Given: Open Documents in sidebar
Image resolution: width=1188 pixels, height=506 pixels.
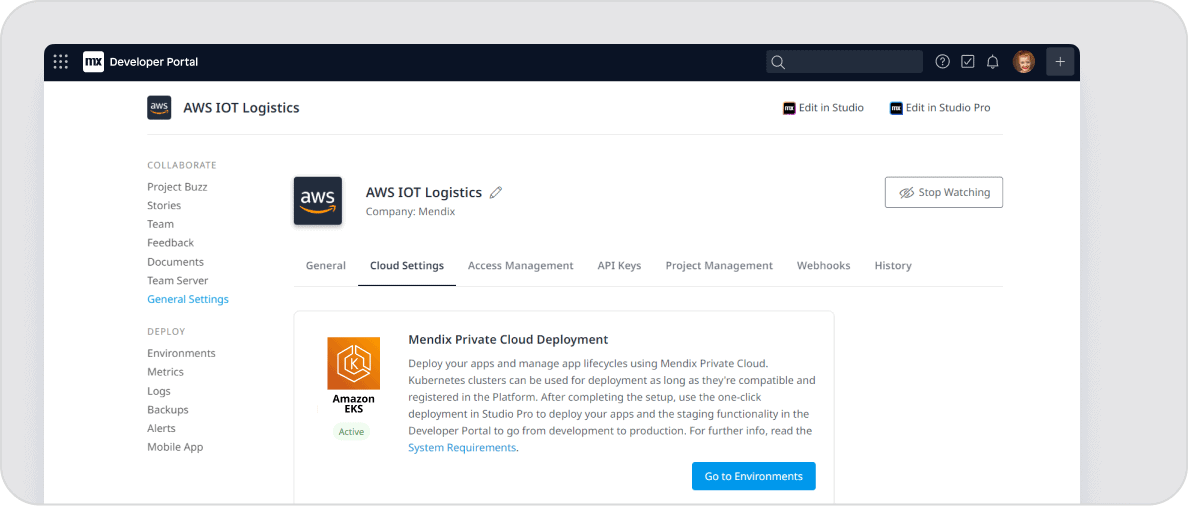Looking at the screenshot, I should point(176,262).
